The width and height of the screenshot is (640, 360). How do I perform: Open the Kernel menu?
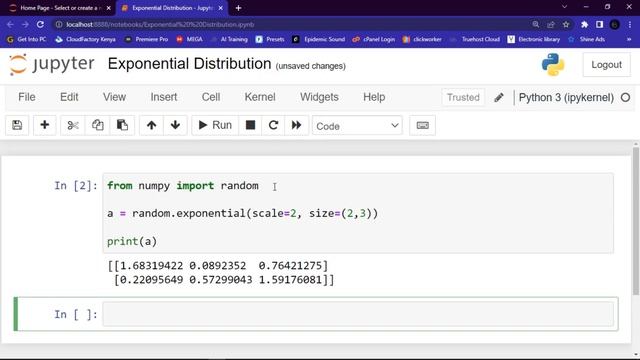(x=260, y=97)
